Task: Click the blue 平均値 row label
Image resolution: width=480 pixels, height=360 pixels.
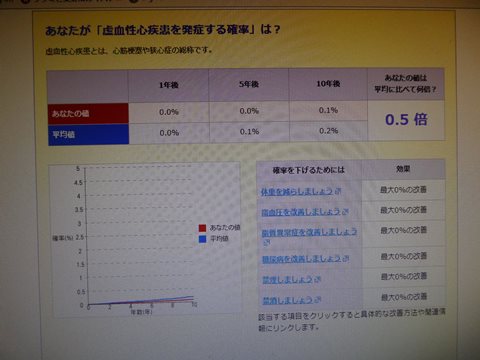Action: 88,135
